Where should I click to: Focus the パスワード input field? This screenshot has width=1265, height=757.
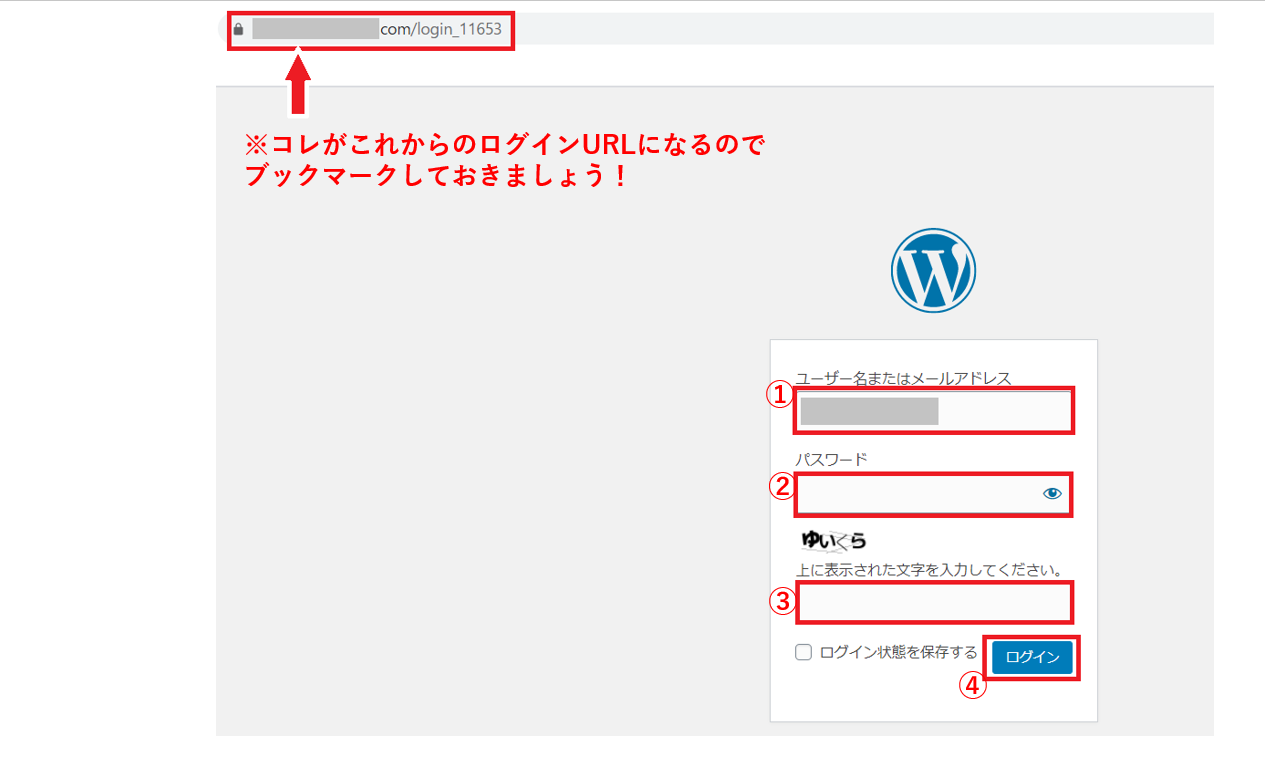(x=934, y=494)
